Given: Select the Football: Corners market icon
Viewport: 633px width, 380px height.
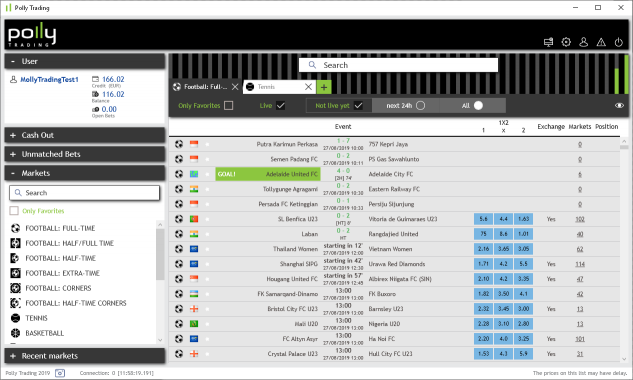Looking at the screenshot, I should click(x=15, y=288).
